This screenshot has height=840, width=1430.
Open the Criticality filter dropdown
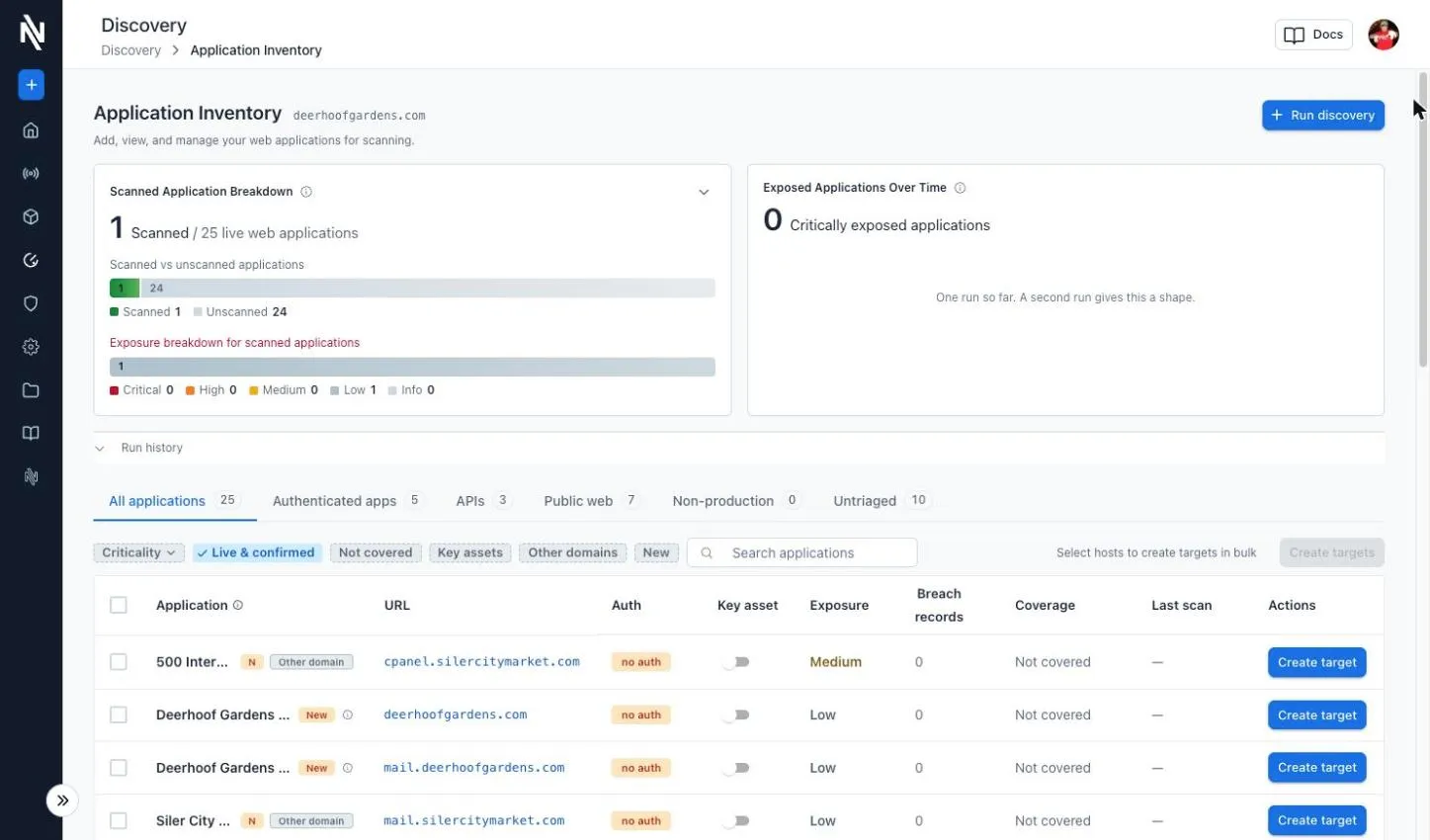pos(138,552)
